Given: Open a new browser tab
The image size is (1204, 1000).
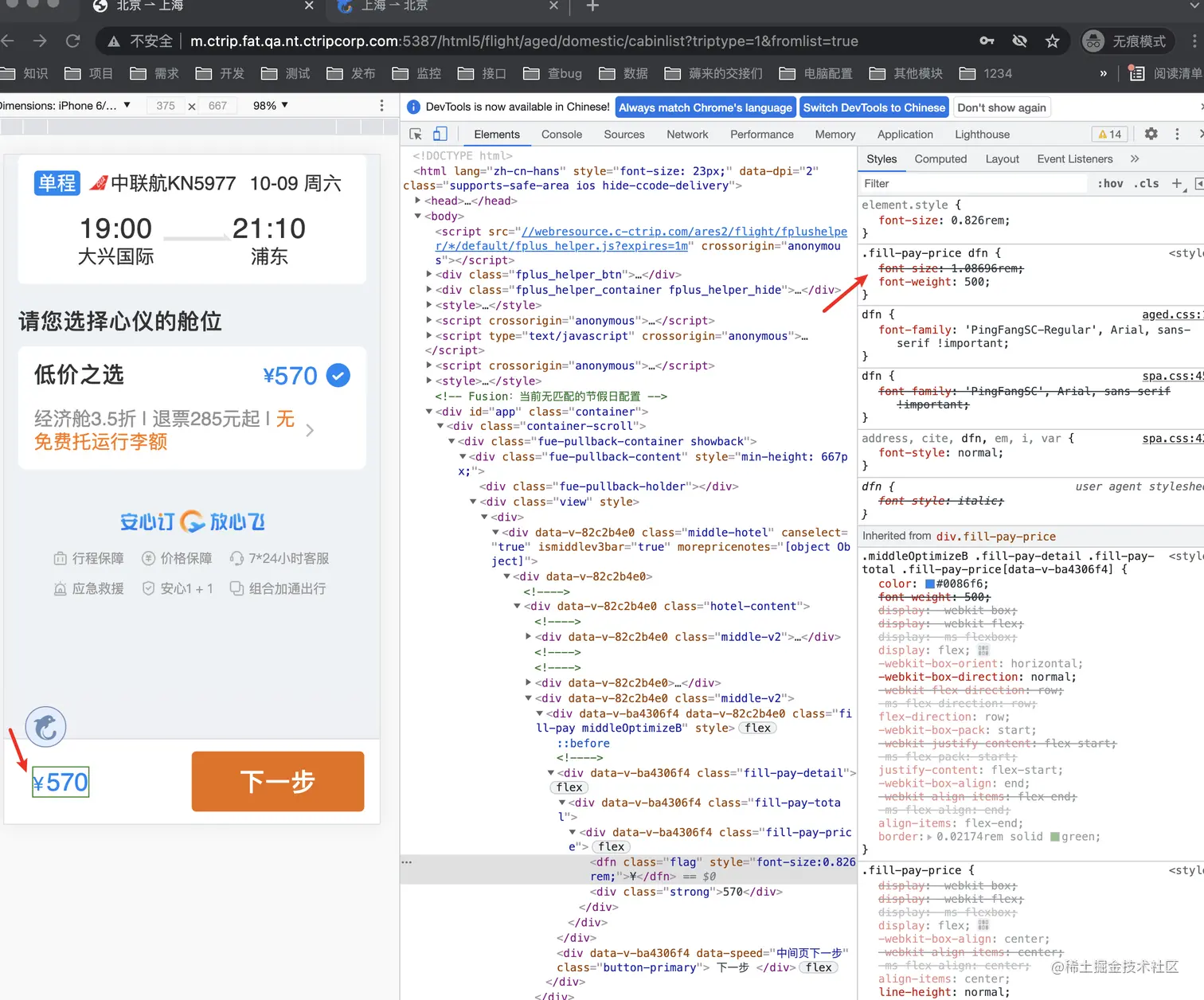Looking at the screenshot, I should [592, 6].
